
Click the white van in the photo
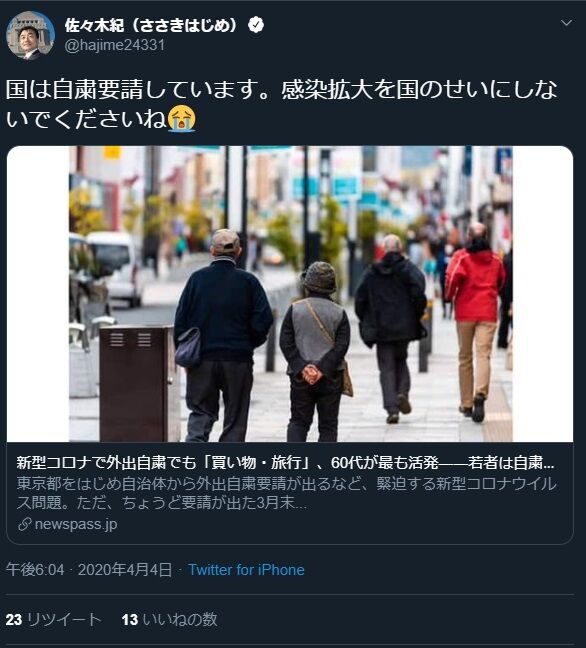(116, 269)
